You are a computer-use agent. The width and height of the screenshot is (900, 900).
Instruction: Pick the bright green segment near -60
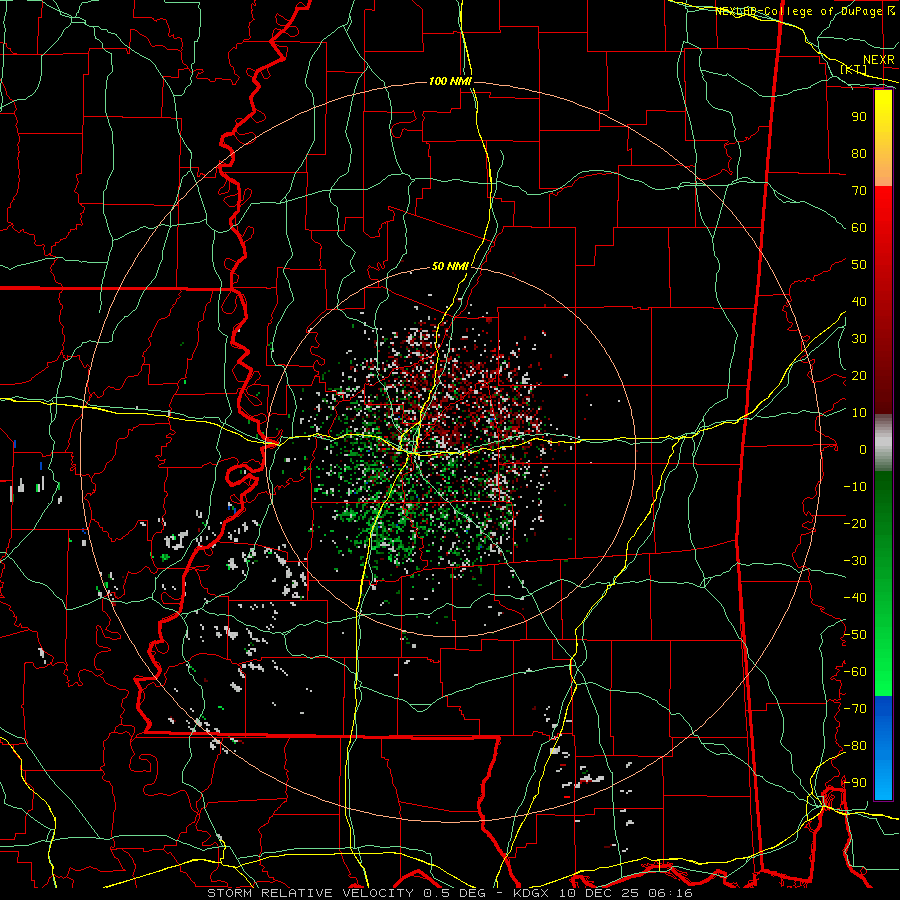click(x=883, y=672)
